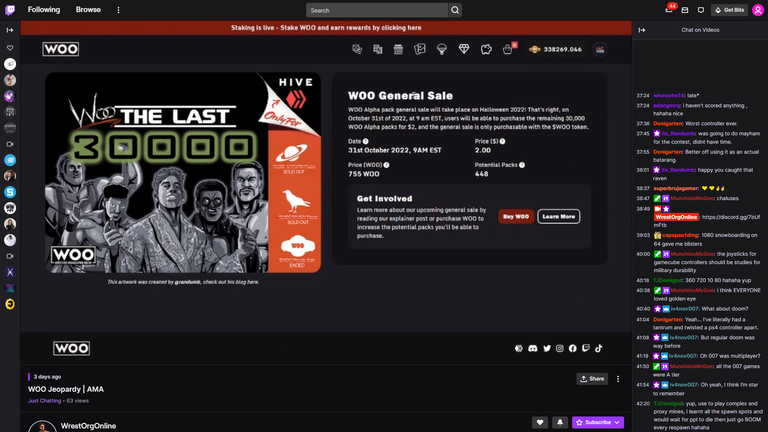Screen dimensions: 768x432
Task: Open the Facebook icon in WOO footer
Action: tap(573, 348)
